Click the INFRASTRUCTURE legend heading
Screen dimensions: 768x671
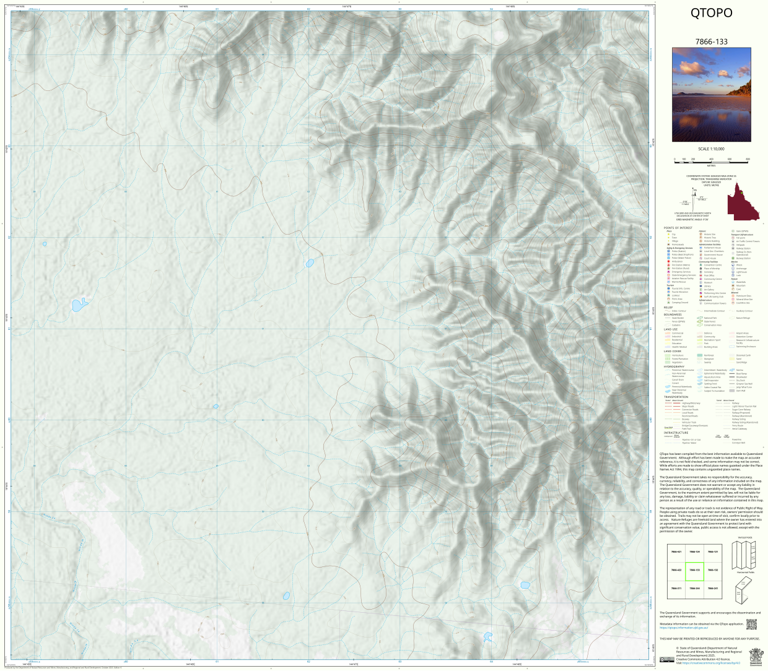pyautogui.click(x=676, y=433)
